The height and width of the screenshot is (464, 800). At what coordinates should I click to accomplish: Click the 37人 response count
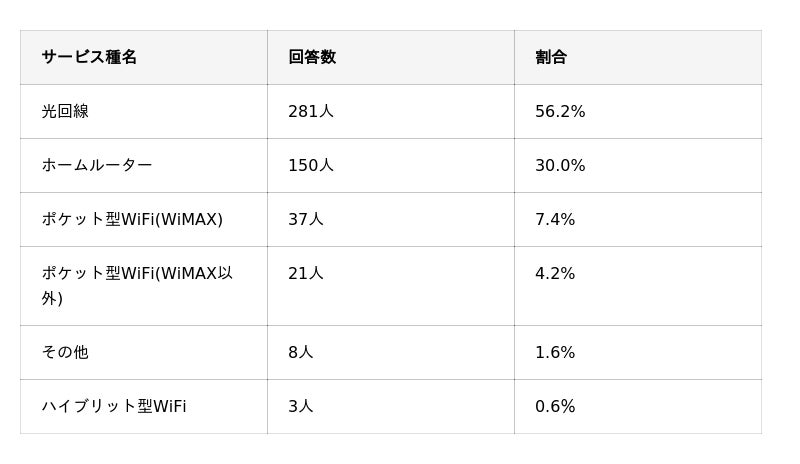(x=306, y=220)
